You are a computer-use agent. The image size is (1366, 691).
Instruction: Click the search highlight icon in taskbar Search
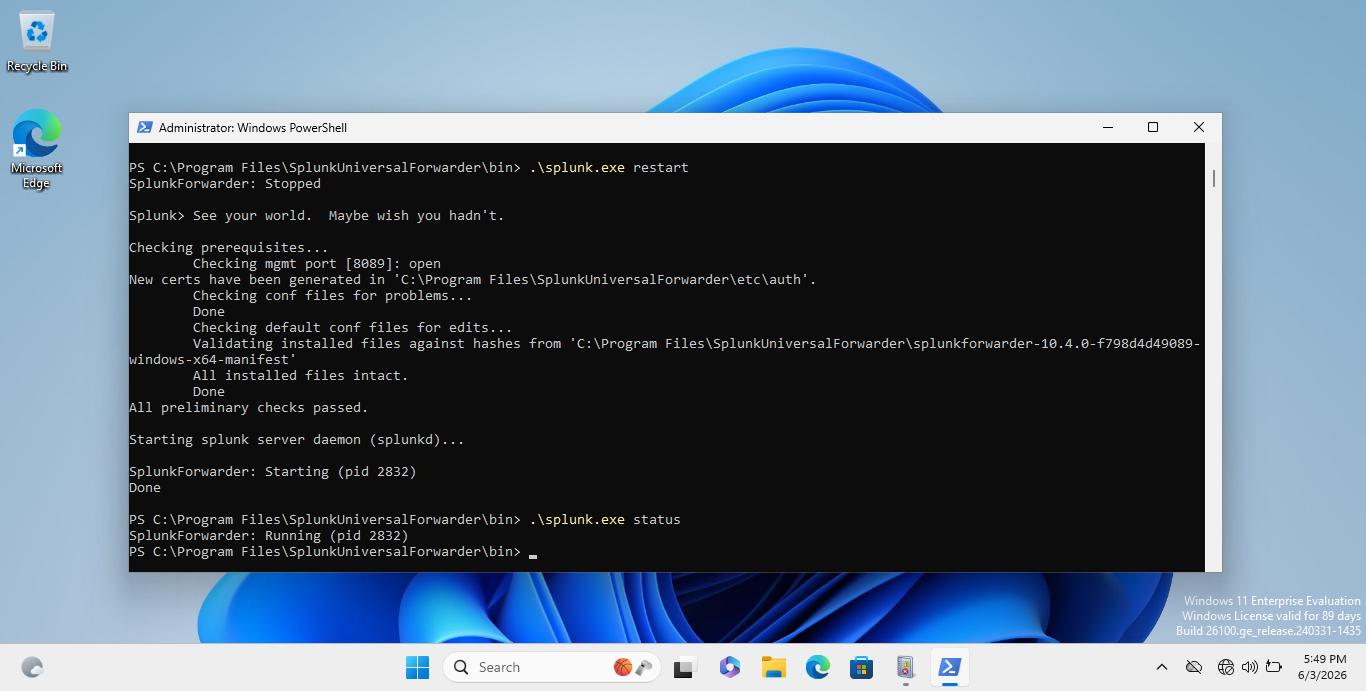coord(632,667)
